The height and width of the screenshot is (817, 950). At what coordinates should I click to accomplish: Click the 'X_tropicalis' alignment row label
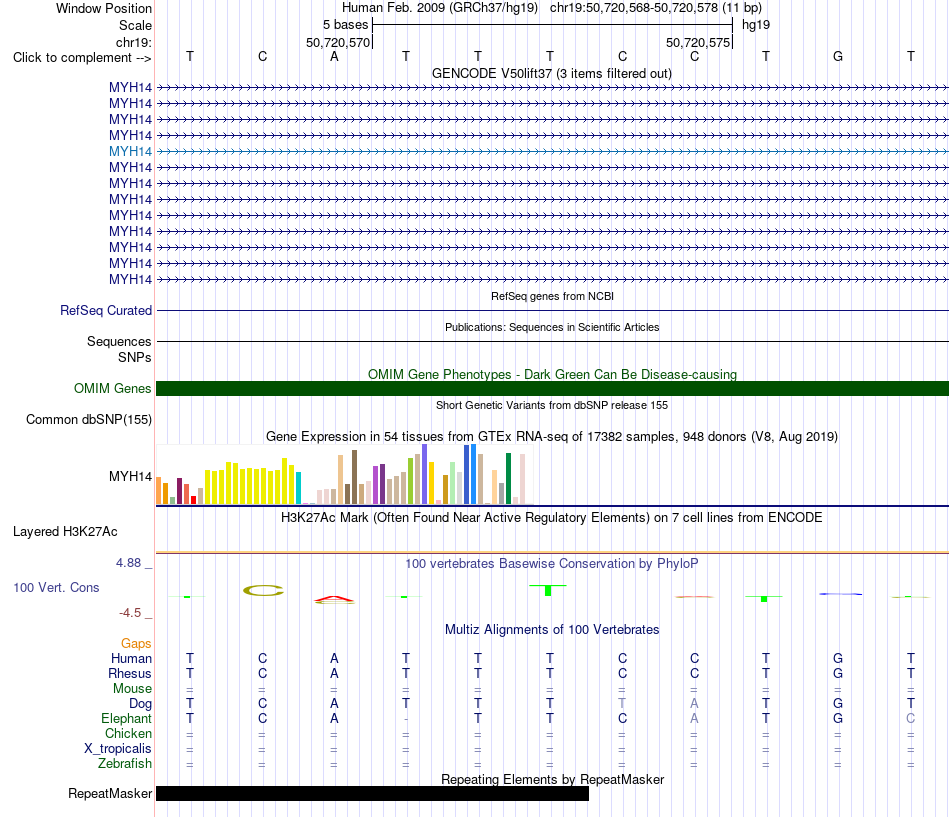[118, 749]
